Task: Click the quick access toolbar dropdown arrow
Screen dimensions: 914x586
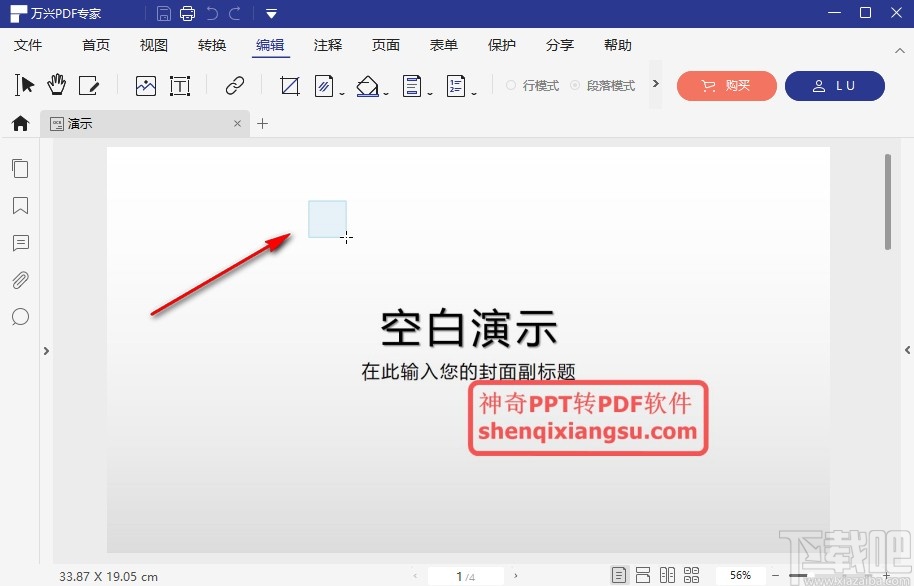Action: coord(270,13)
